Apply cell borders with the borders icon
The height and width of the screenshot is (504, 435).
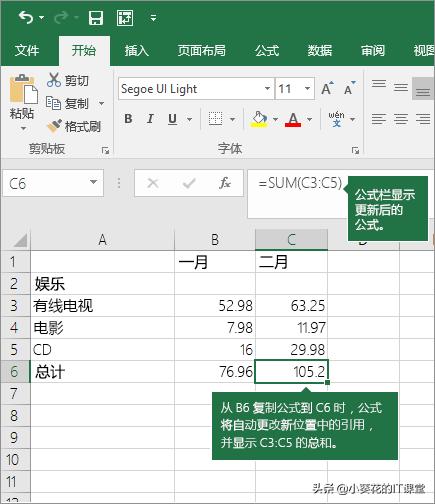click(215, 119)
